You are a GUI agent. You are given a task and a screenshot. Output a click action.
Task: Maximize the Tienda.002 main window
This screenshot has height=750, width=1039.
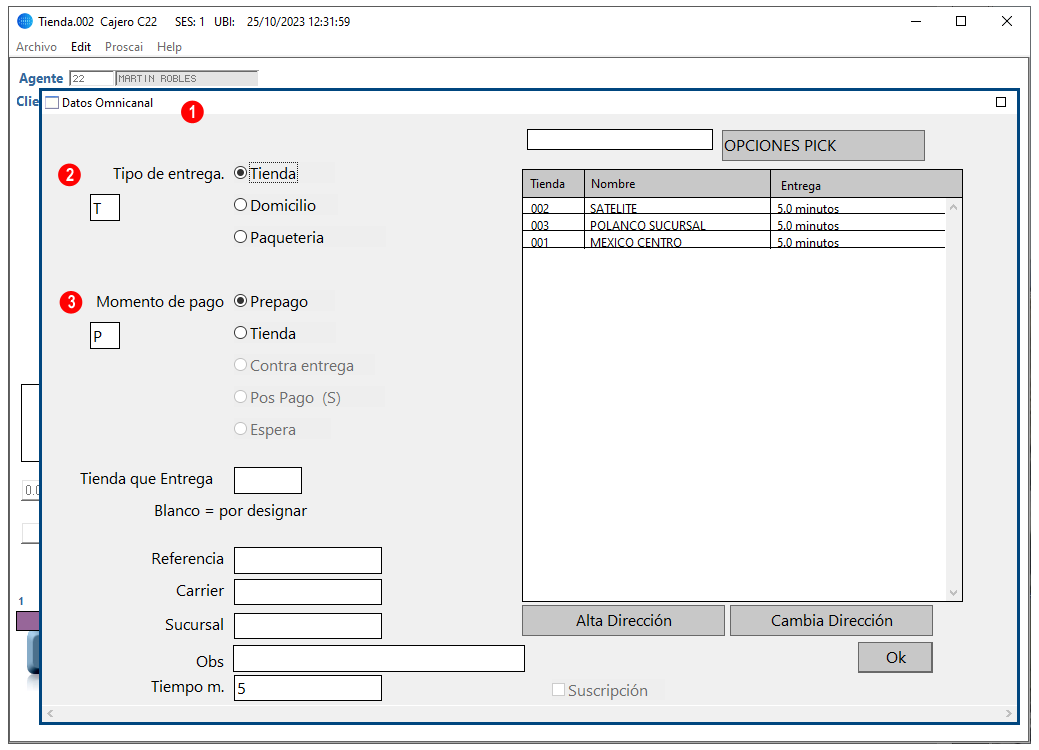[x=961, y=21]
